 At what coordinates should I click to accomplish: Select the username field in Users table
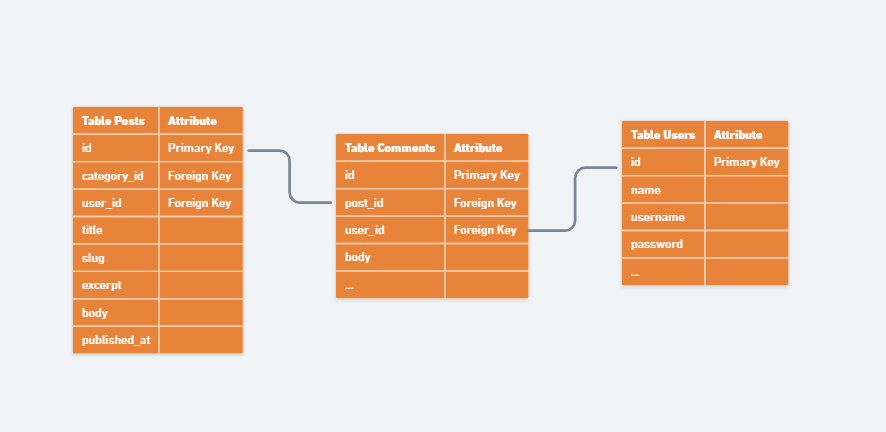coord(663,217)
